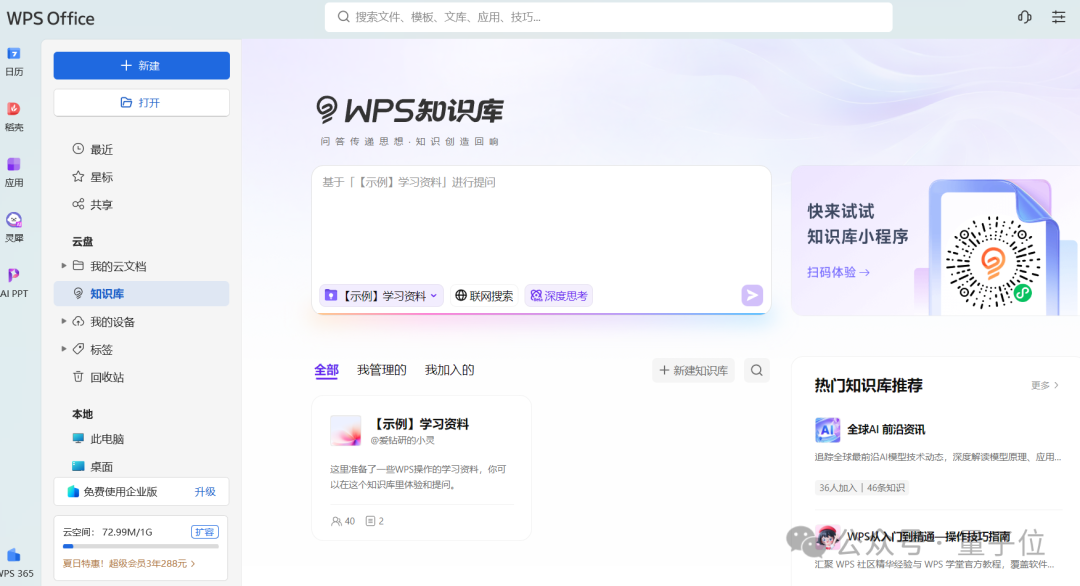This screenshot has width=1080, height=586.
Task: Open the knowledge base search magnifier icon
Action: click(x=756, y=370)
